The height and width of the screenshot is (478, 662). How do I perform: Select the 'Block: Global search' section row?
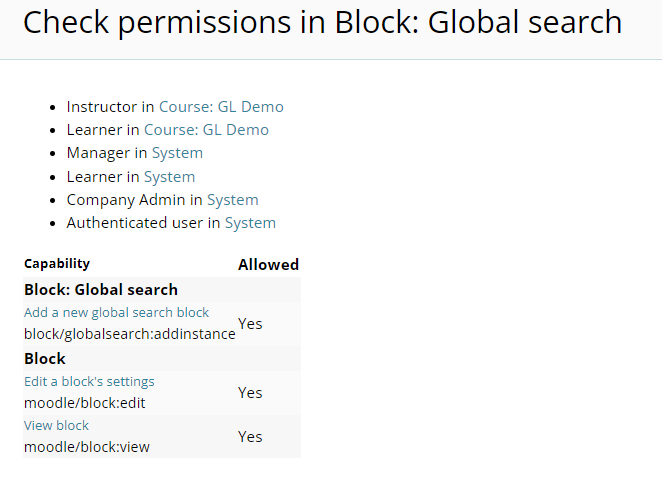(101, 290)
